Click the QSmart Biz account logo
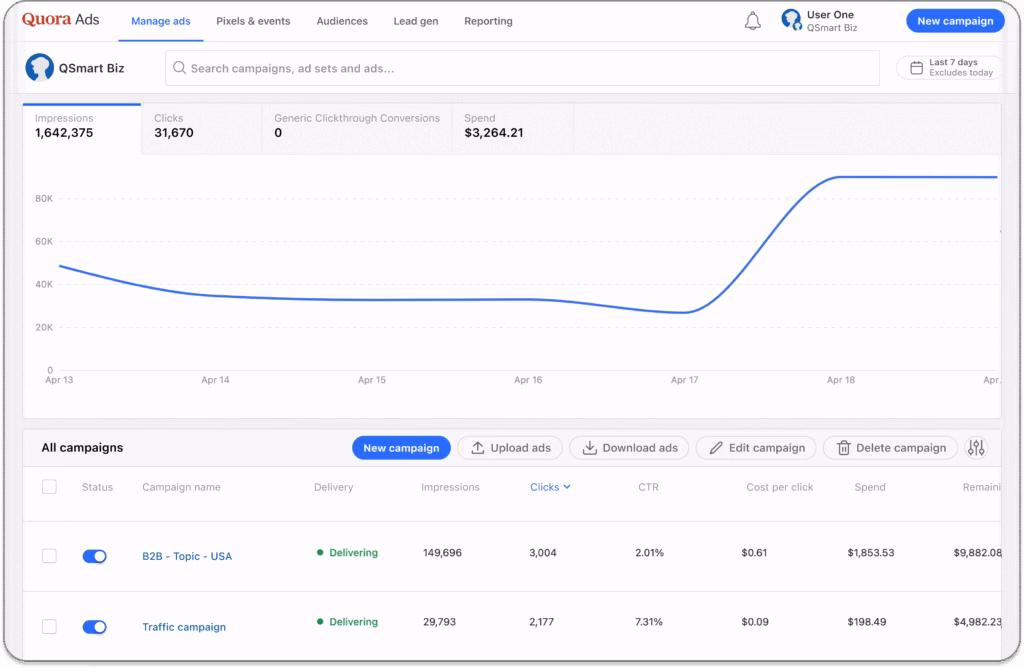 point(40,68)
